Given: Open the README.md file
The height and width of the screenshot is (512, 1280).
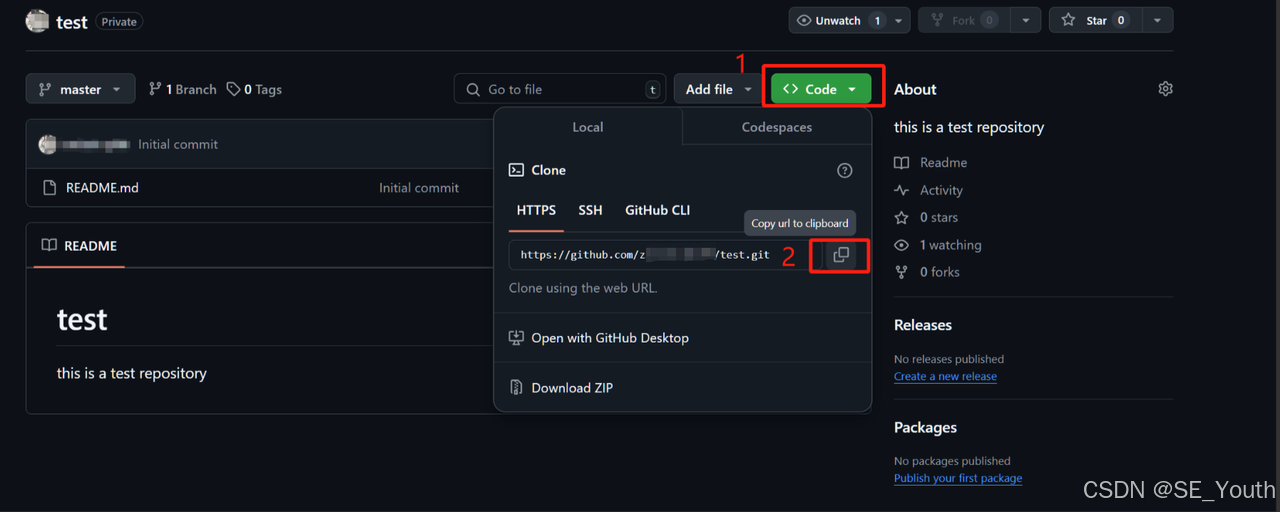Looking at the screenshot, I should tap(102, 187).
